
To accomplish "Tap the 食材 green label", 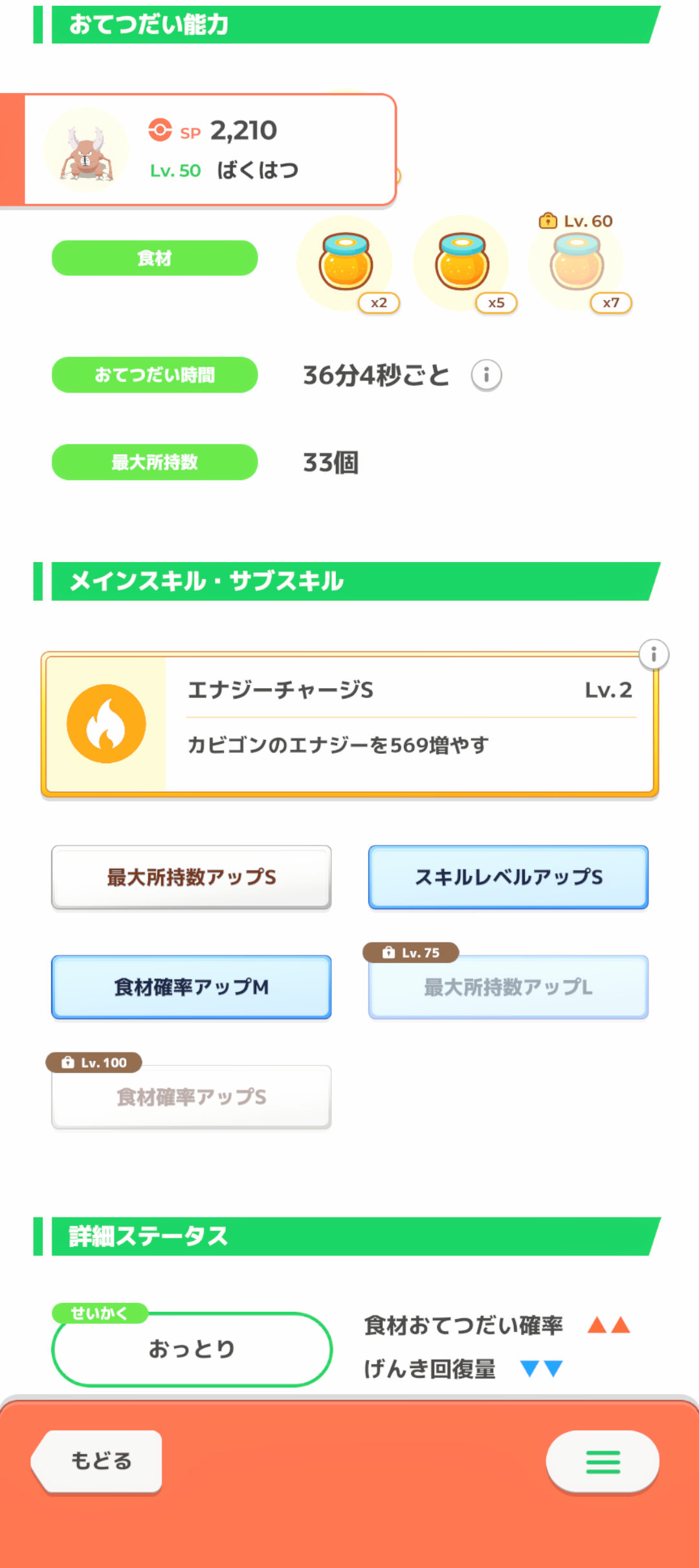I will [x=155, y=258].
